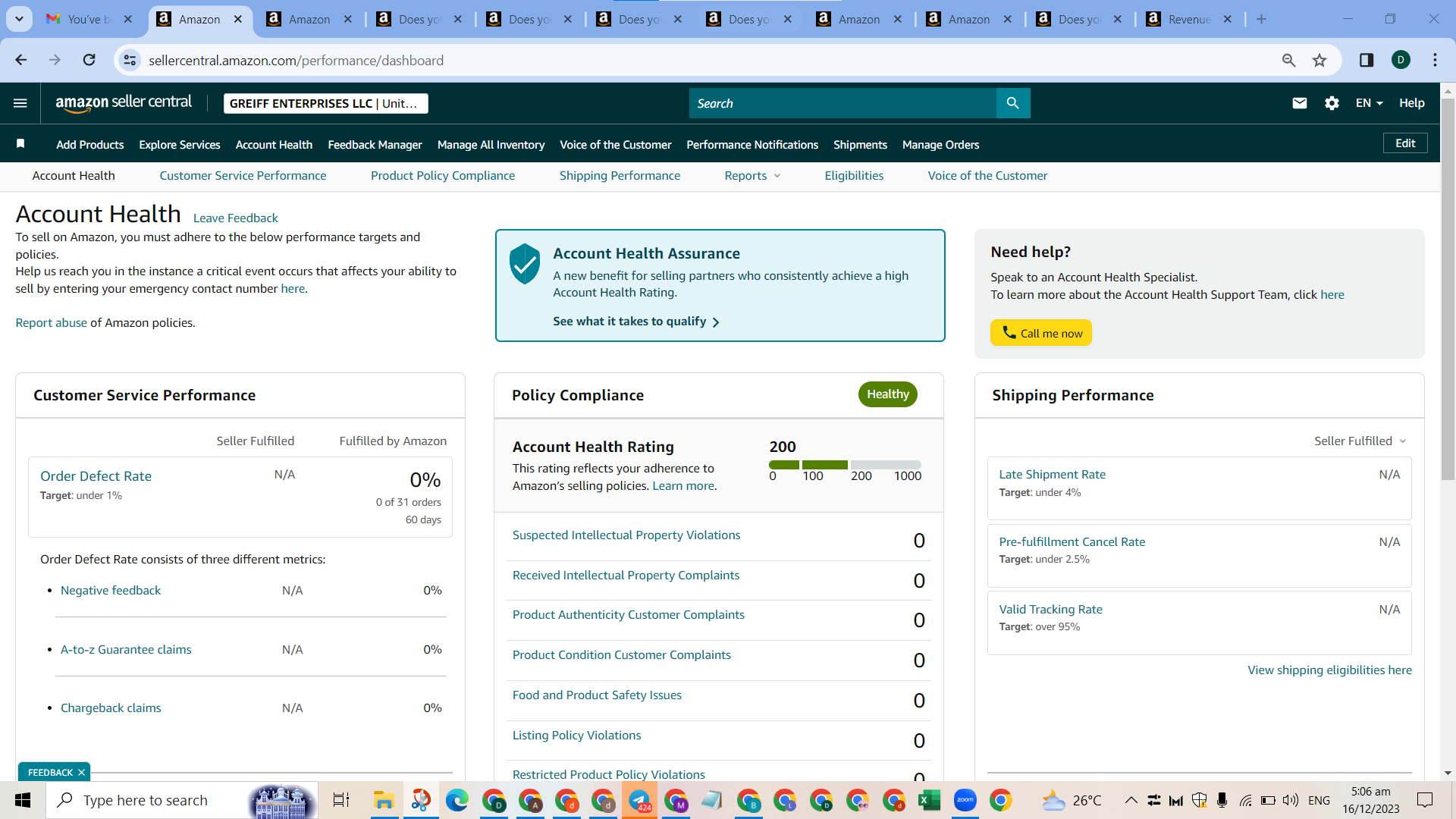Open Feedback Manager in the navigation bar
This screenshot has height=819, width=1456.
coord(375,144)
